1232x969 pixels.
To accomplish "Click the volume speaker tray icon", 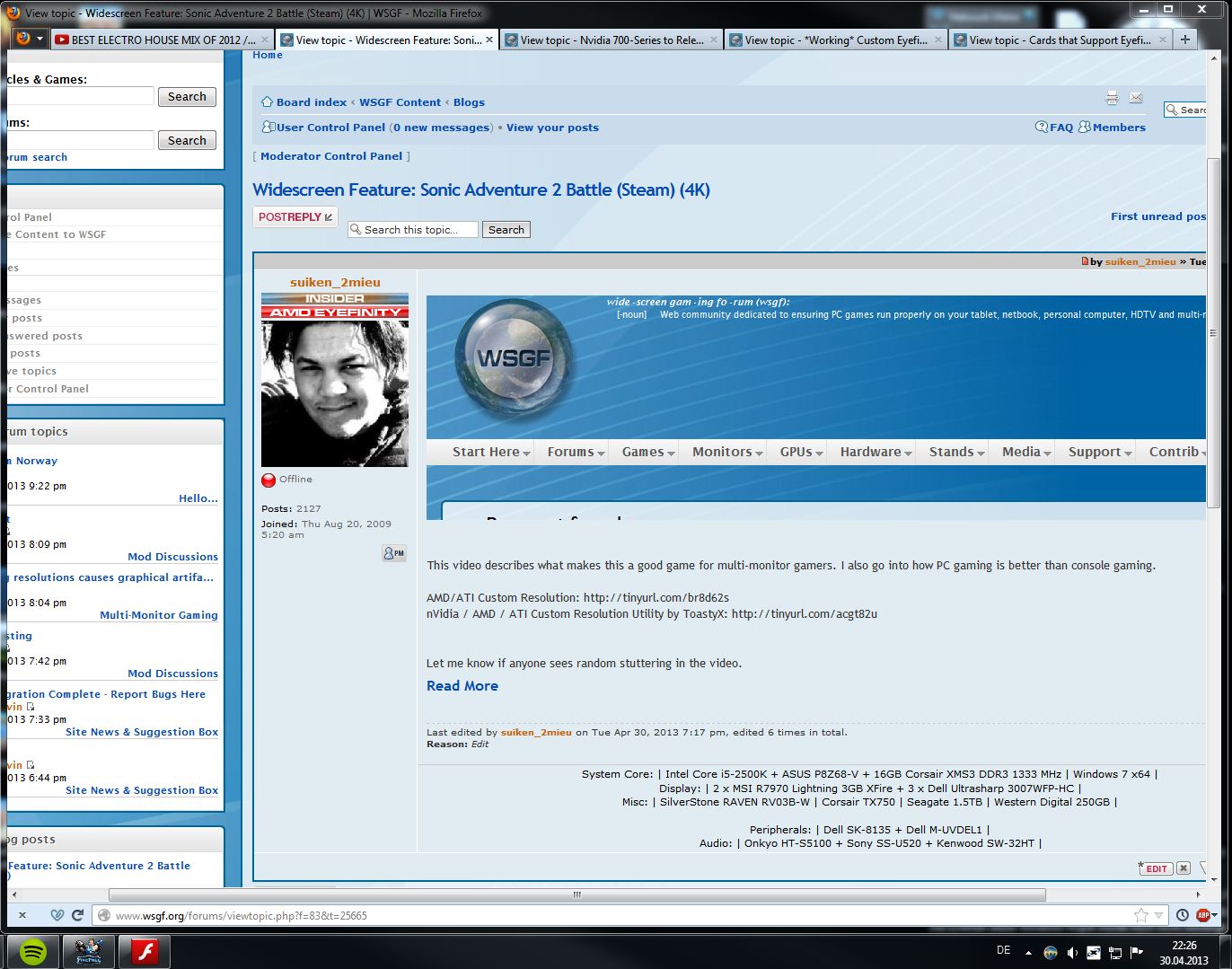I will 1071,952.
